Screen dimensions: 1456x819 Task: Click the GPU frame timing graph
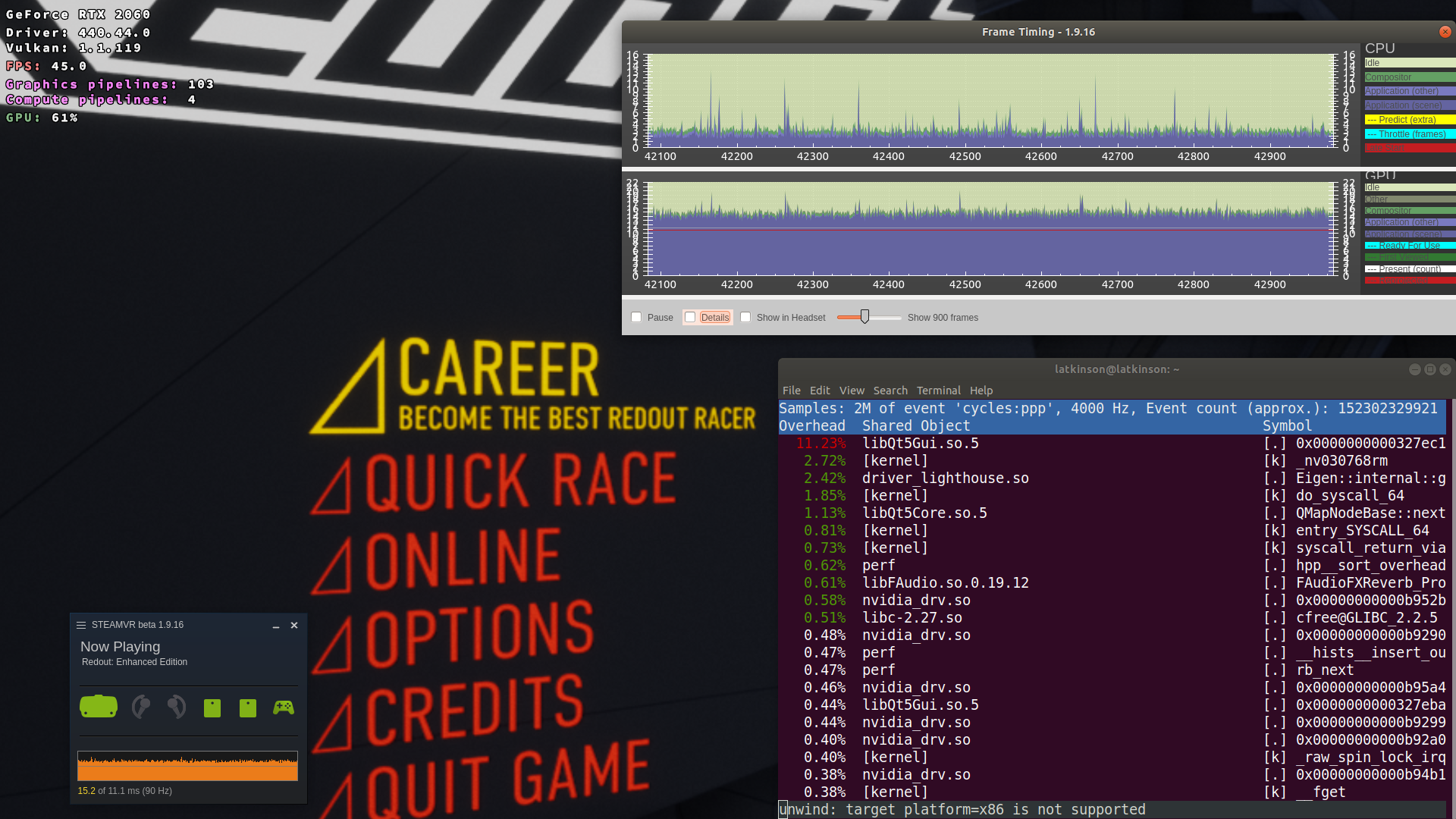click(991, 228)
